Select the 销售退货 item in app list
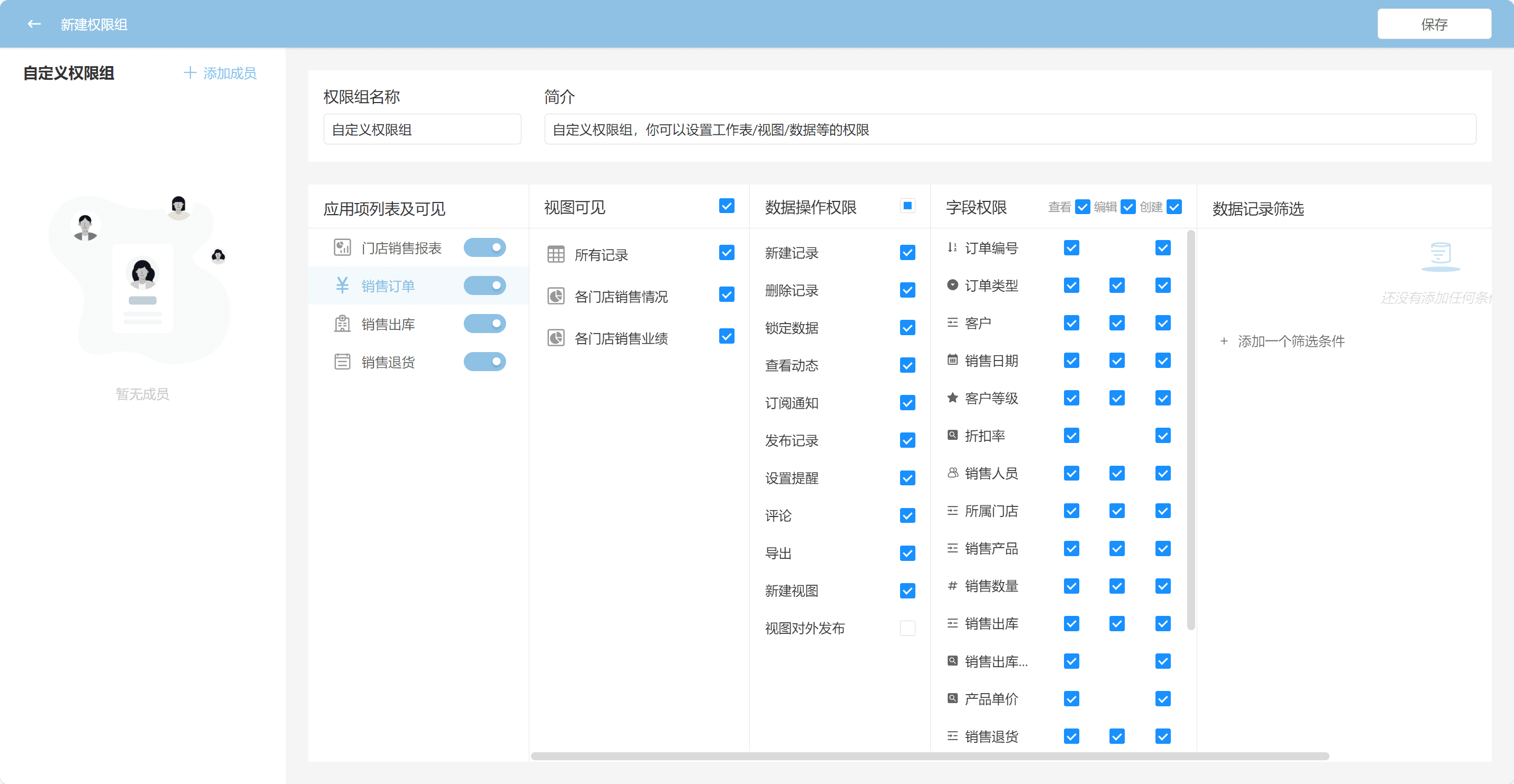Viewport: 1514px width, 784px height. pyautogui.click(x=388, y=362)
